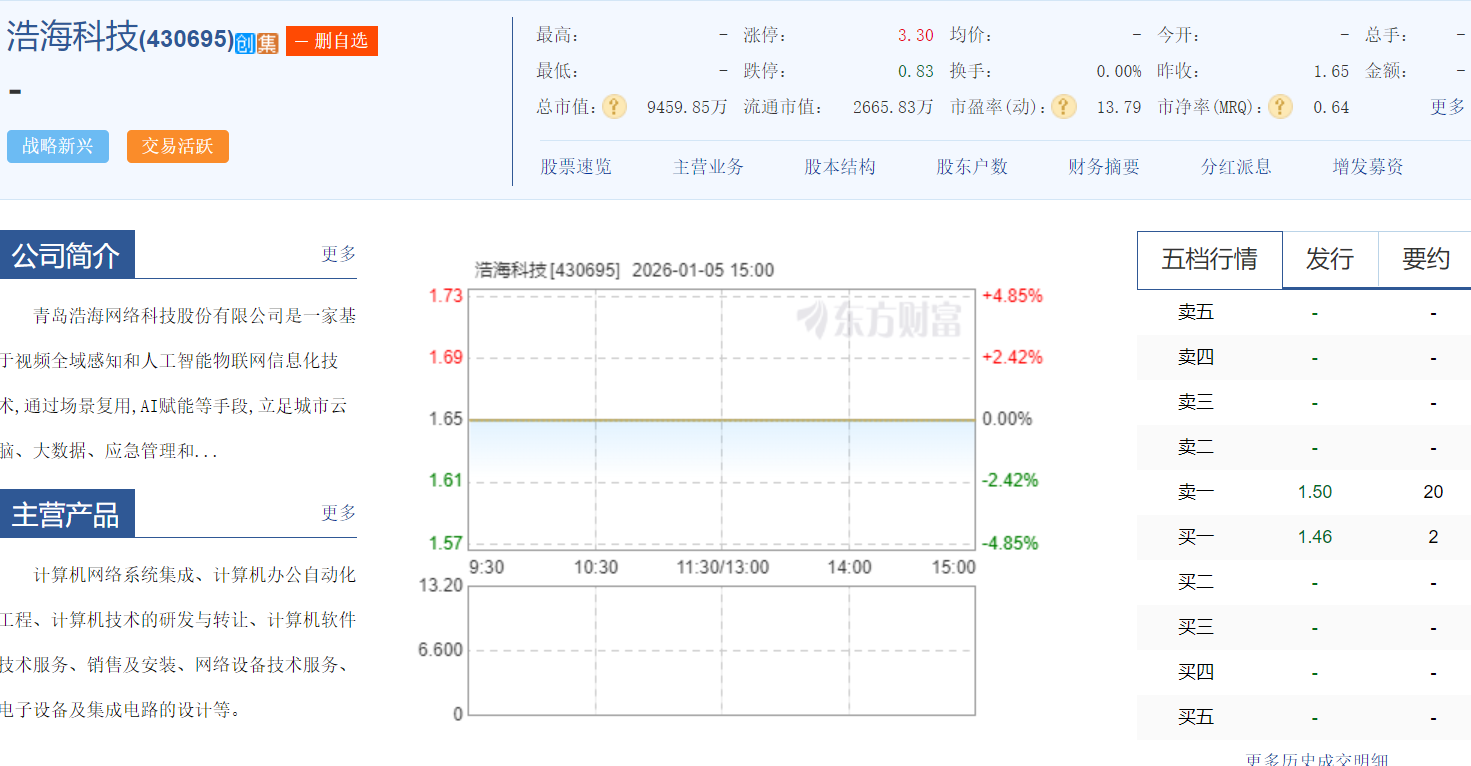Click 卖一 price 1.50

1315,492
